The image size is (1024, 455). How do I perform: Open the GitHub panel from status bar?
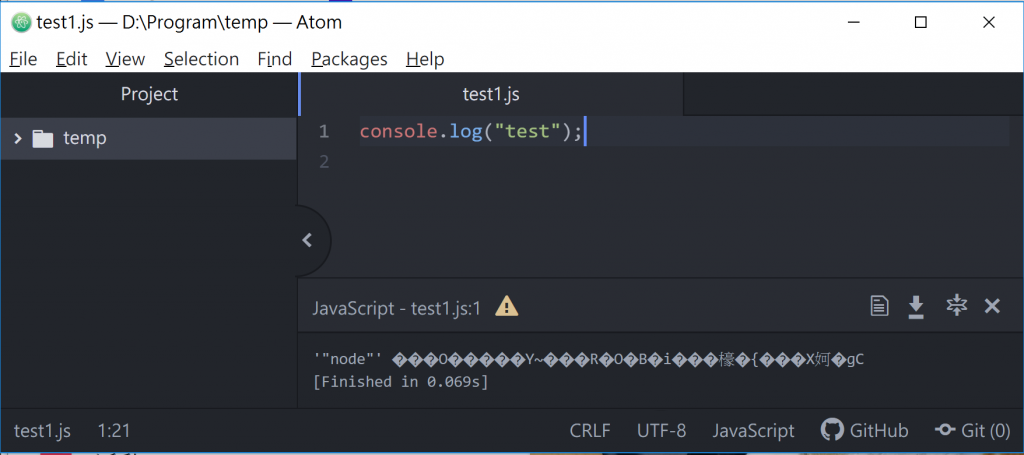click(865, 431)
